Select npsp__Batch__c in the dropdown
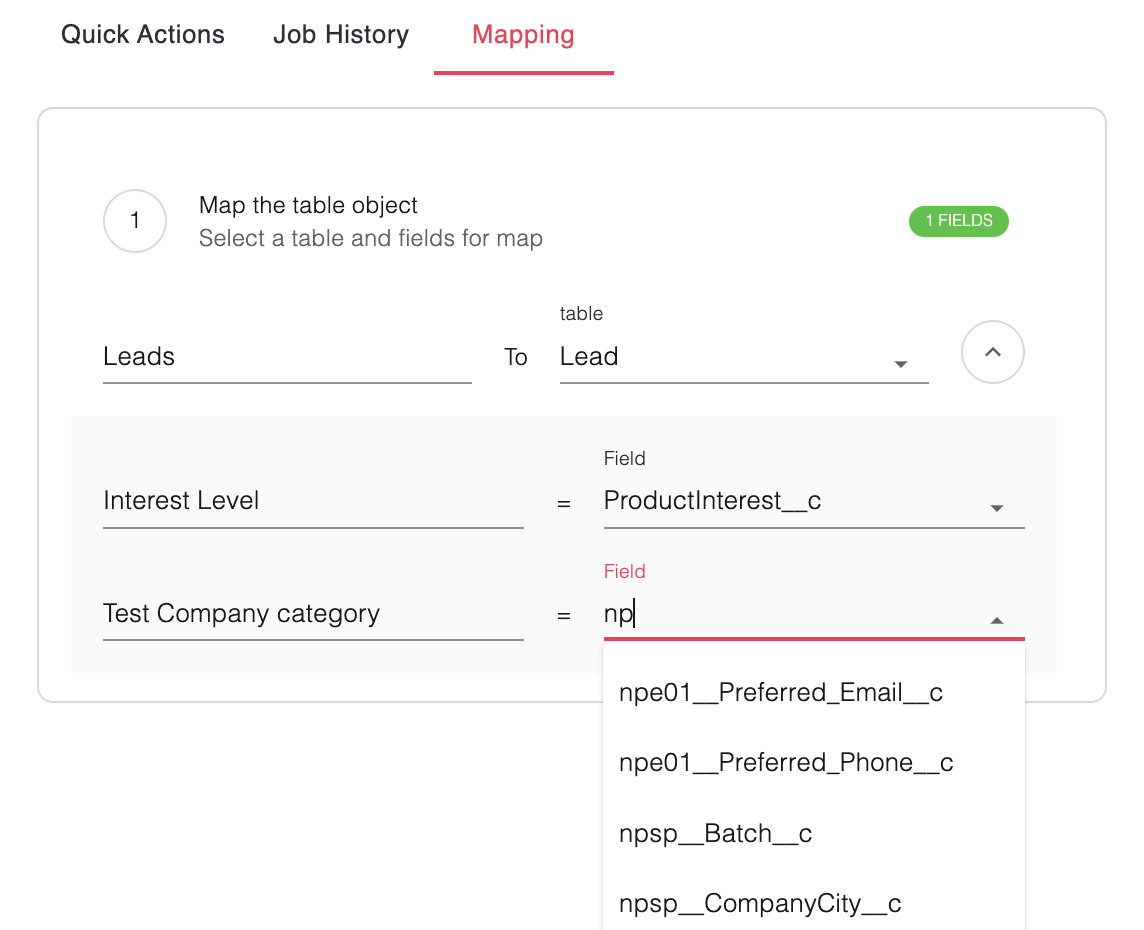Image resolution: width=1144 pixels, height=930 pixels. [x=716, y=833]
